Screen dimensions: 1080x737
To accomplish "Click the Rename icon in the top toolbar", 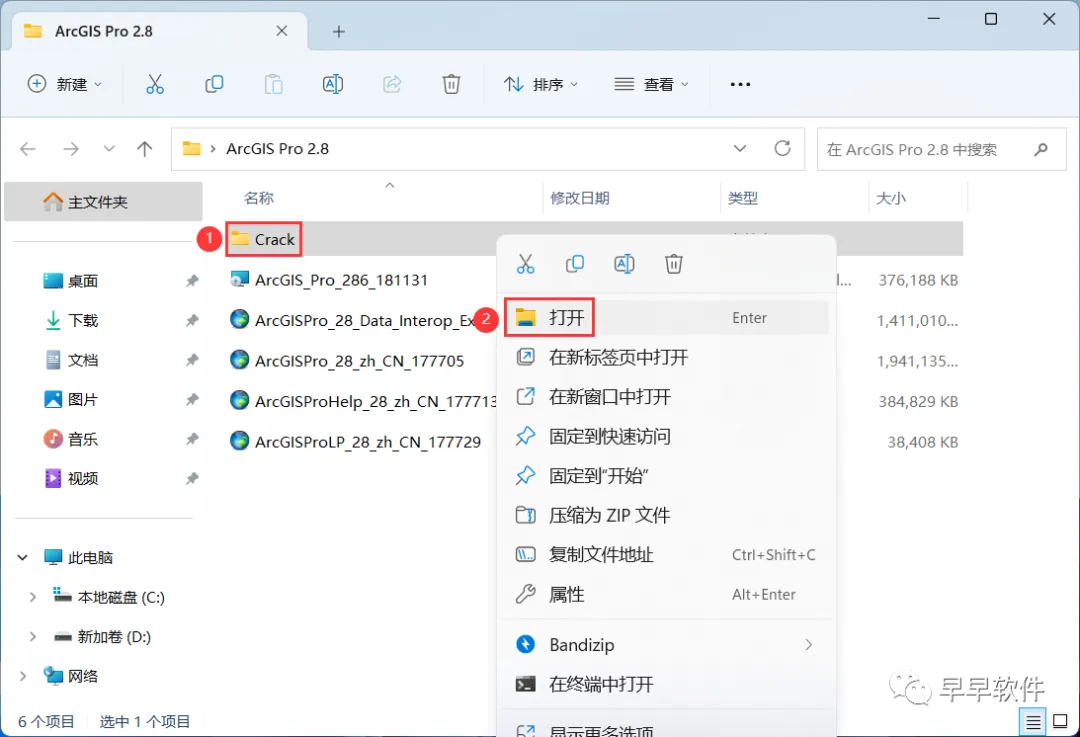I will 333,84.
